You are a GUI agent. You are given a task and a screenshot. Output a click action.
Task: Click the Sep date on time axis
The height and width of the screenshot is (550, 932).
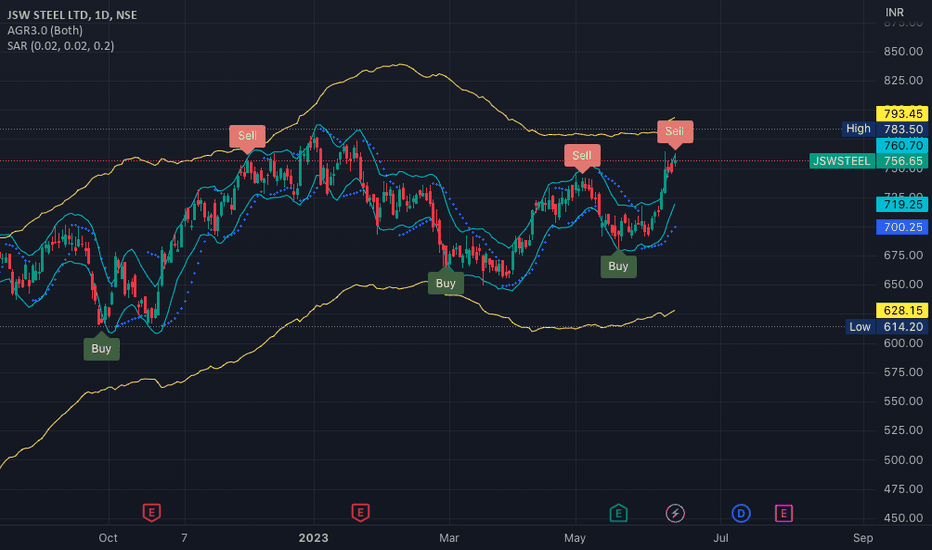pos(862,538)
